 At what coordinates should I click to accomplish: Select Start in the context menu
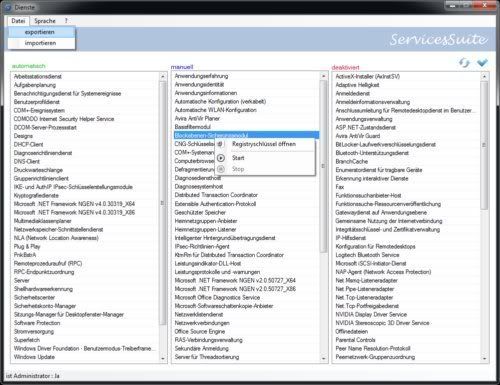265,158
